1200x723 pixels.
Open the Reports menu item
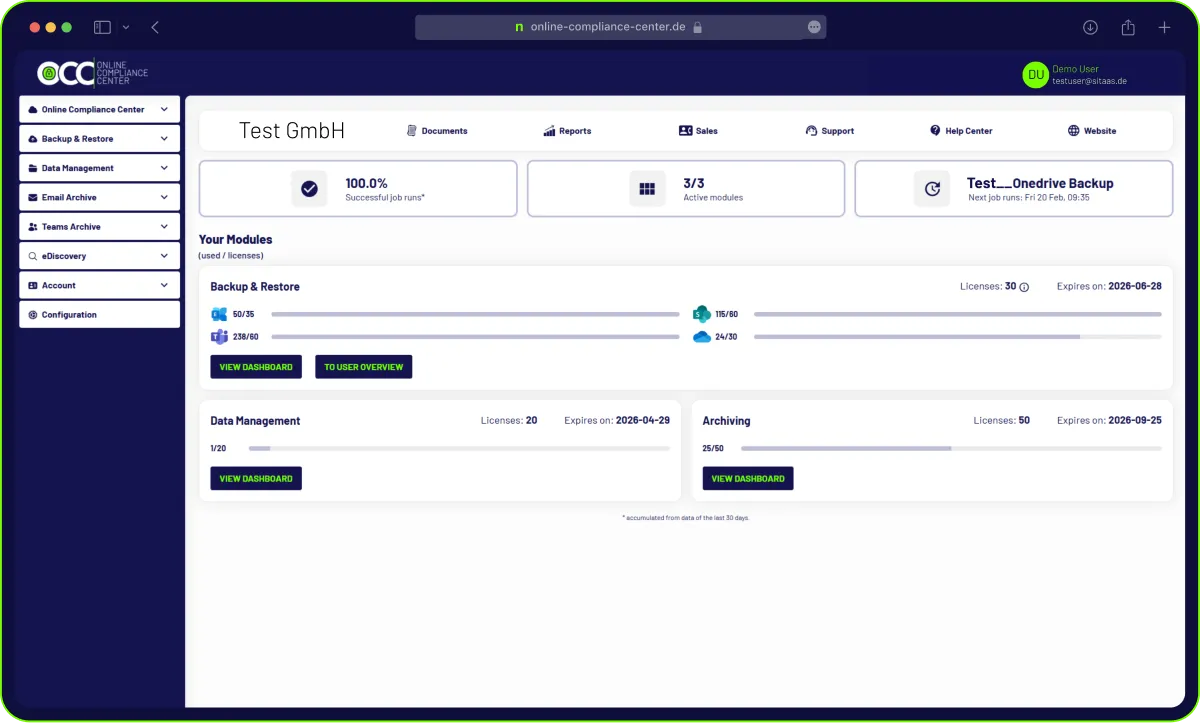click(567, 130)
